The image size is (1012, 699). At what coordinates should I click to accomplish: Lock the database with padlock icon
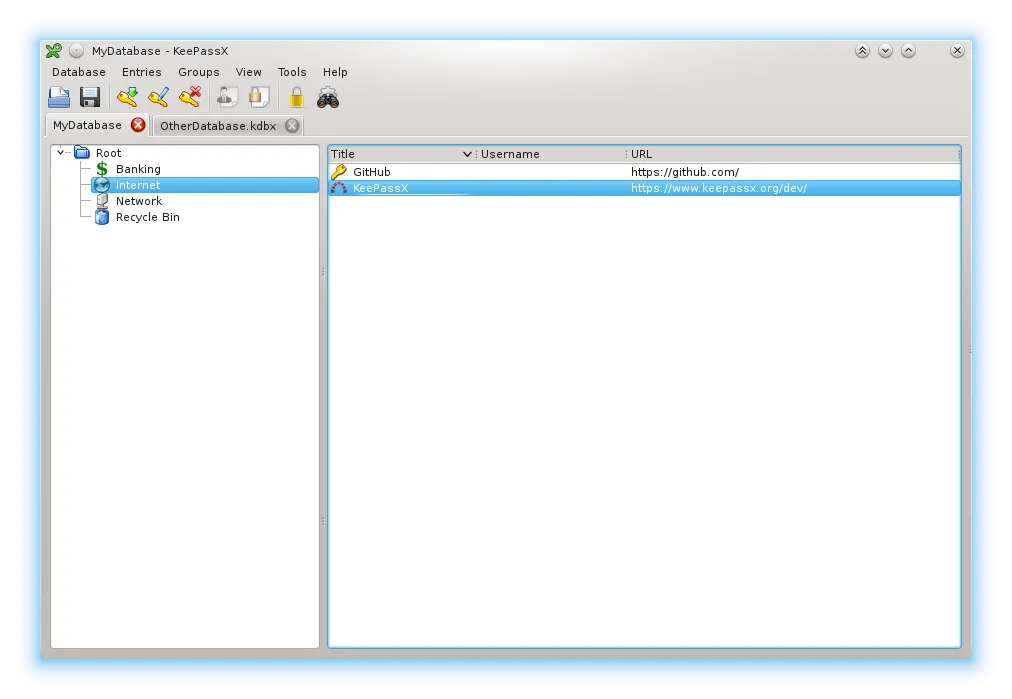[x=296, y=97]
